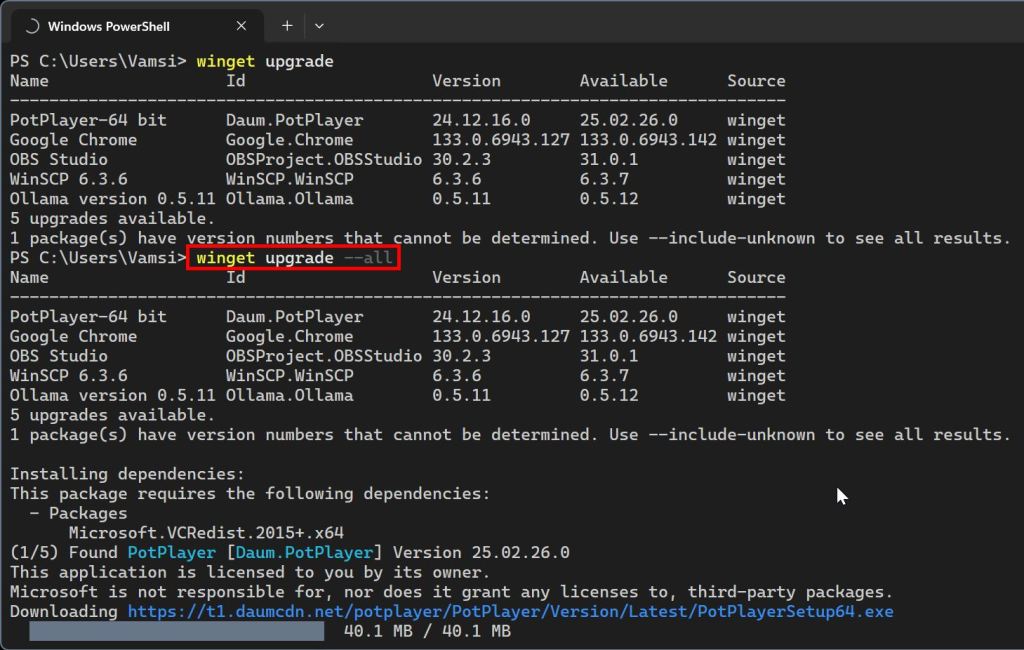Click available version '25.02.26.0' in first table
Viewport: 1024px width, 650px height.
tap(628, 120)
